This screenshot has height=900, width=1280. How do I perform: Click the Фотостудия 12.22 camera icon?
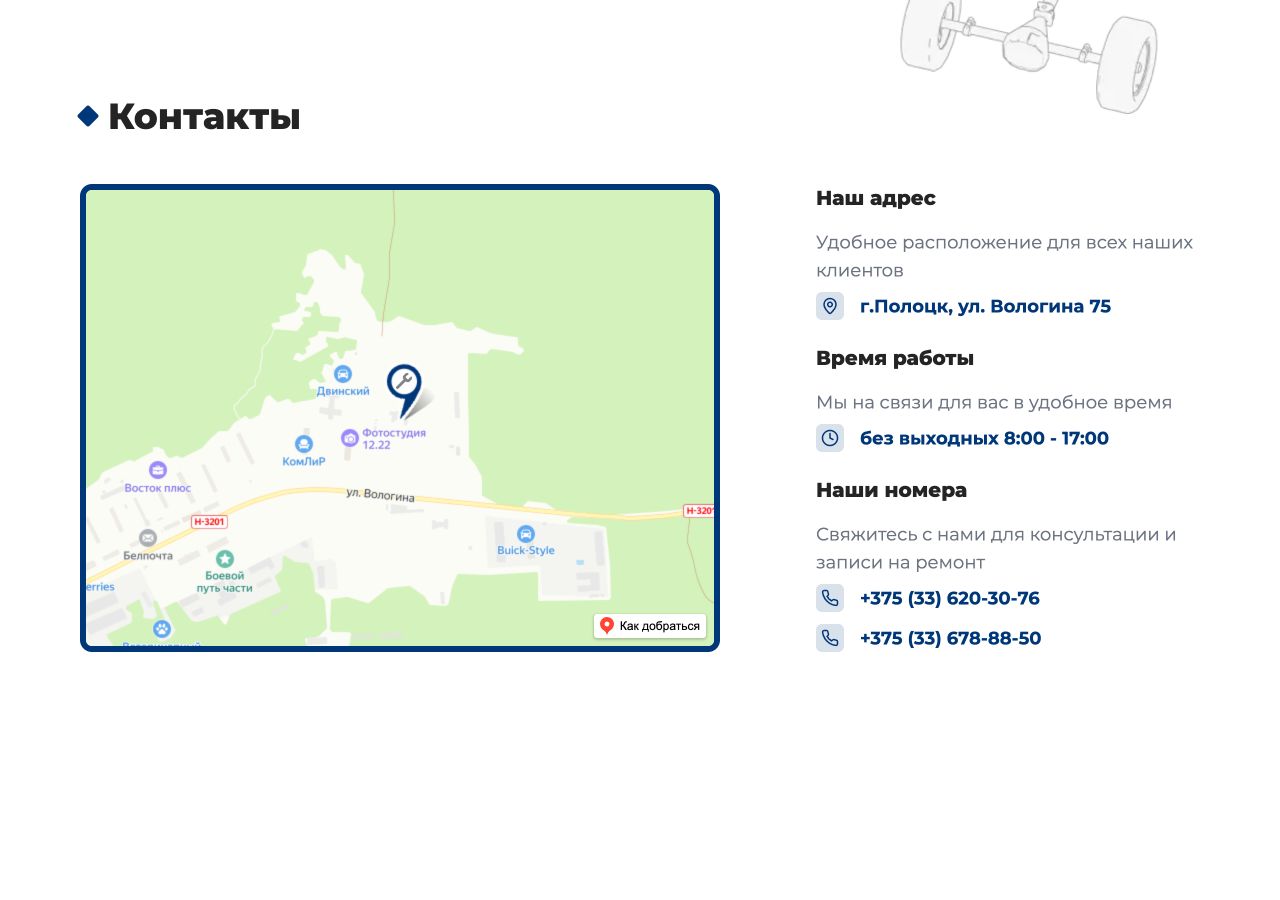[x=350, y=438]
